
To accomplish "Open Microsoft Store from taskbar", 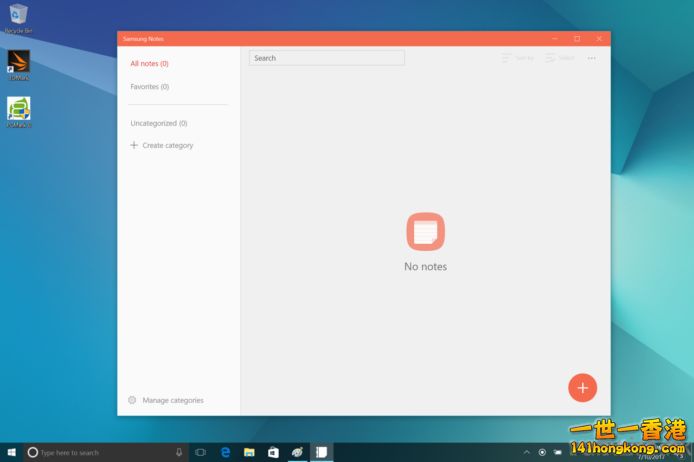I will click(273, 452).
